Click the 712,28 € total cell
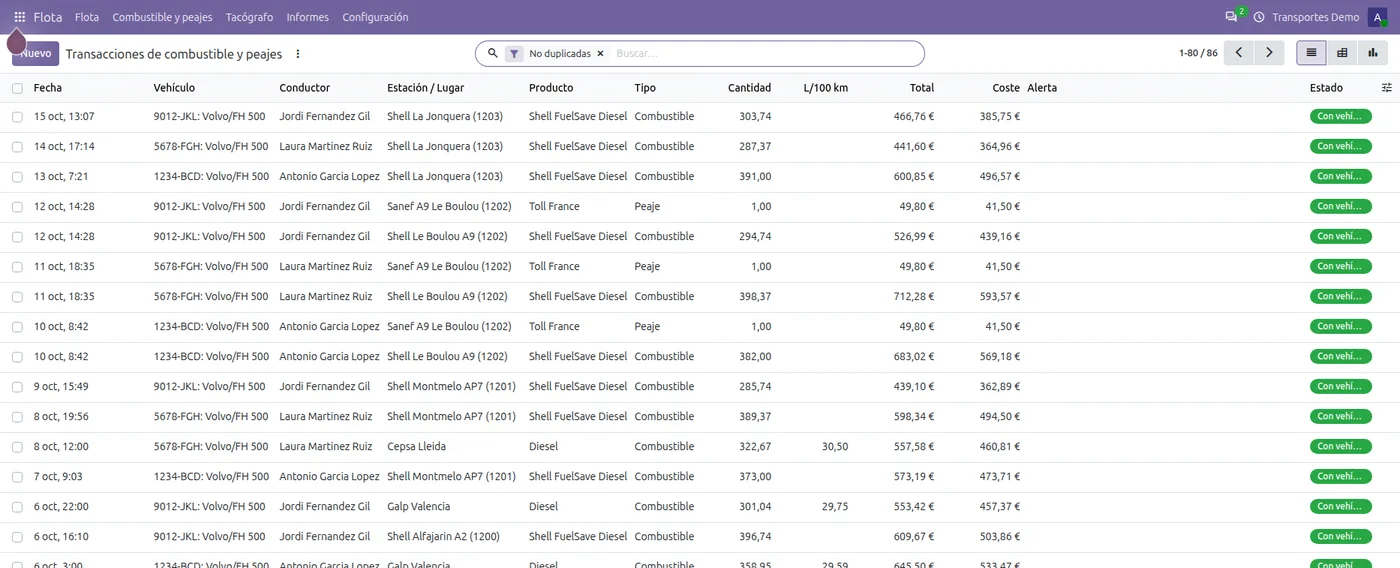 [x=914, y=297]
